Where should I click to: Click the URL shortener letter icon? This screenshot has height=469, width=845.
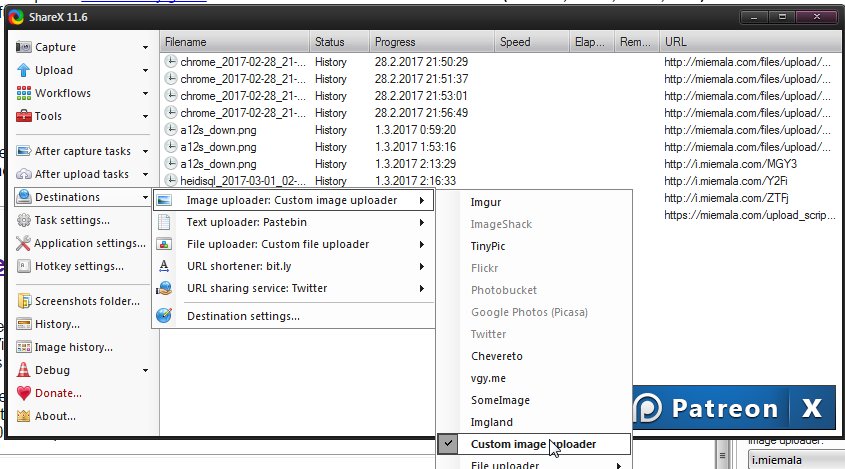click(x=164, y=266)
